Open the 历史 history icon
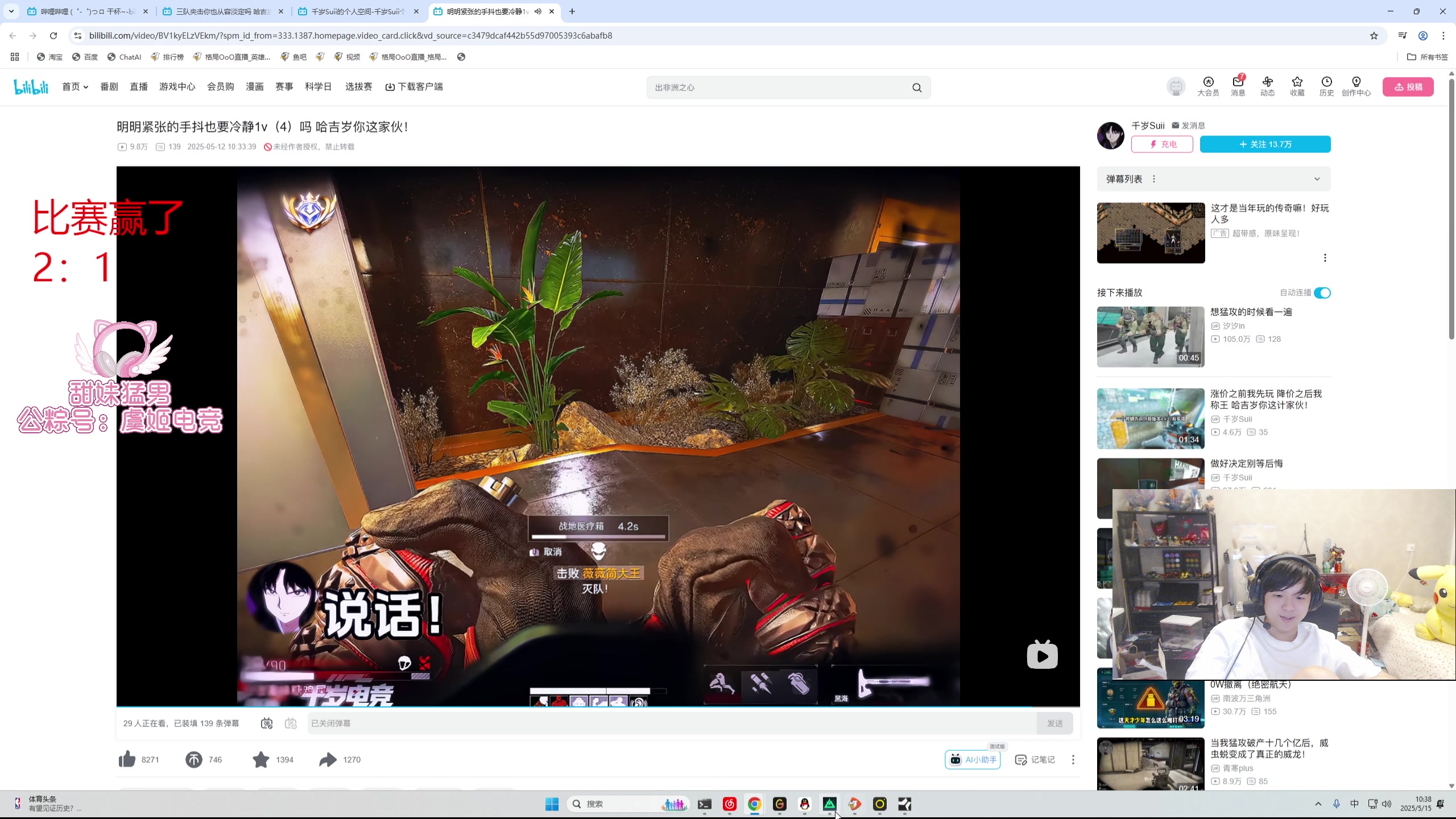 (x=1327, y=86)
